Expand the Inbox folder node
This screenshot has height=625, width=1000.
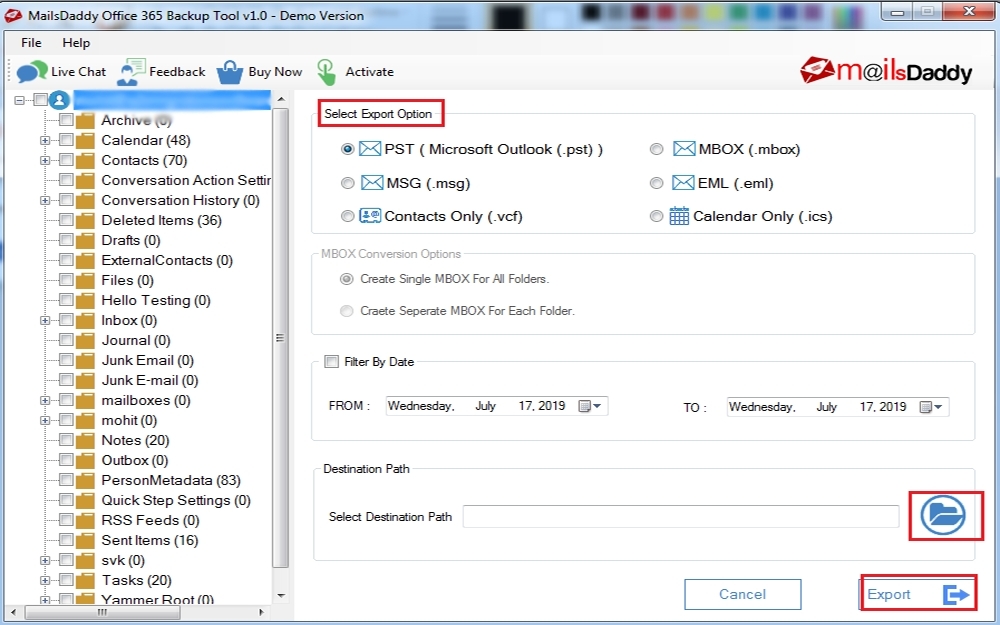point(45,320)
